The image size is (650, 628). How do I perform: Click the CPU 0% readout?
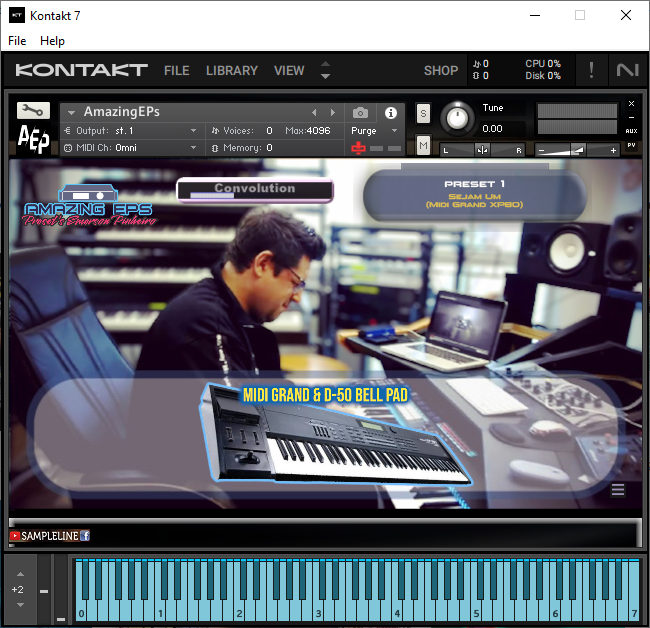(543, 64)
